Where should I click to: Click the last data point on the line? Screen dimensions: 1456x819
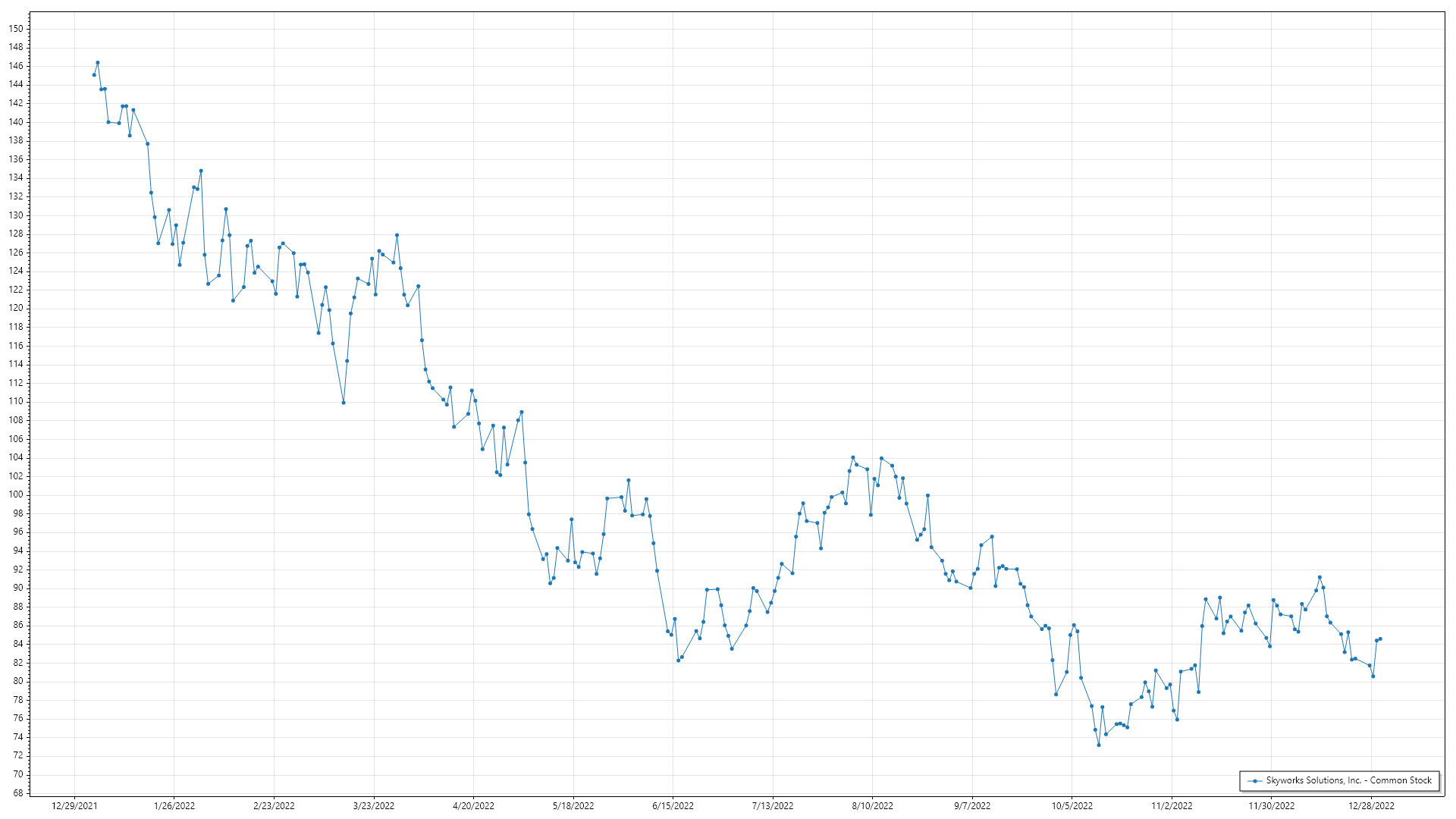coord(1380,639)
